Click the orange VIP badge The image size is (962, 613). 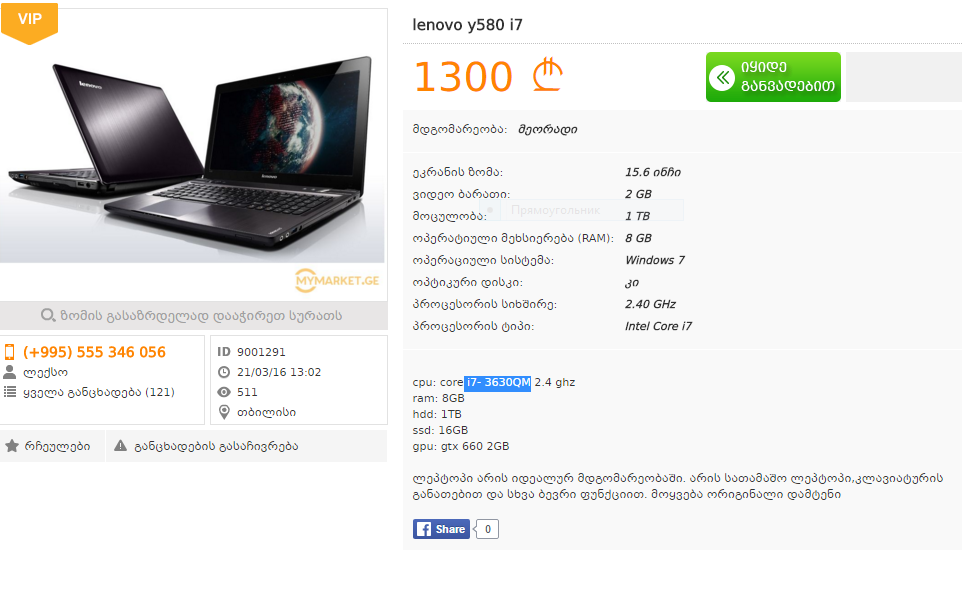(x=29, y=22)
